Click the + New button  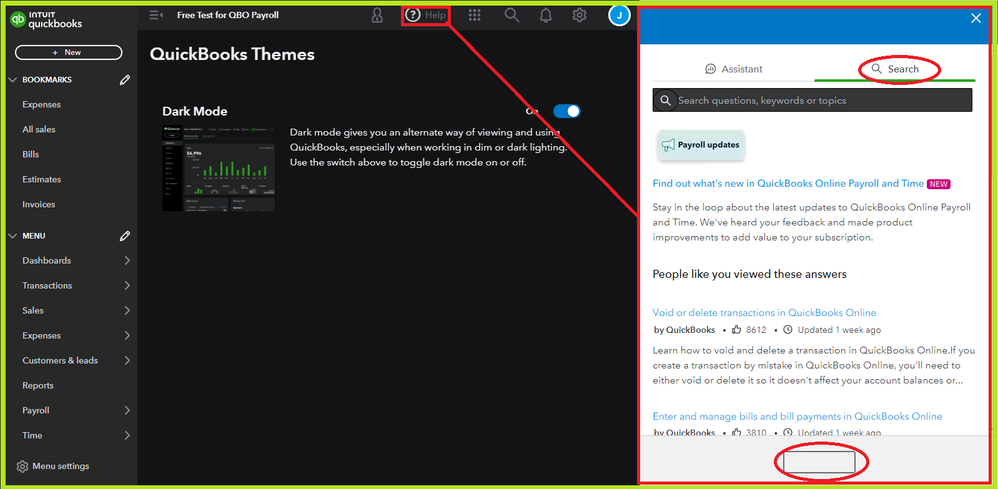(69, 52)
